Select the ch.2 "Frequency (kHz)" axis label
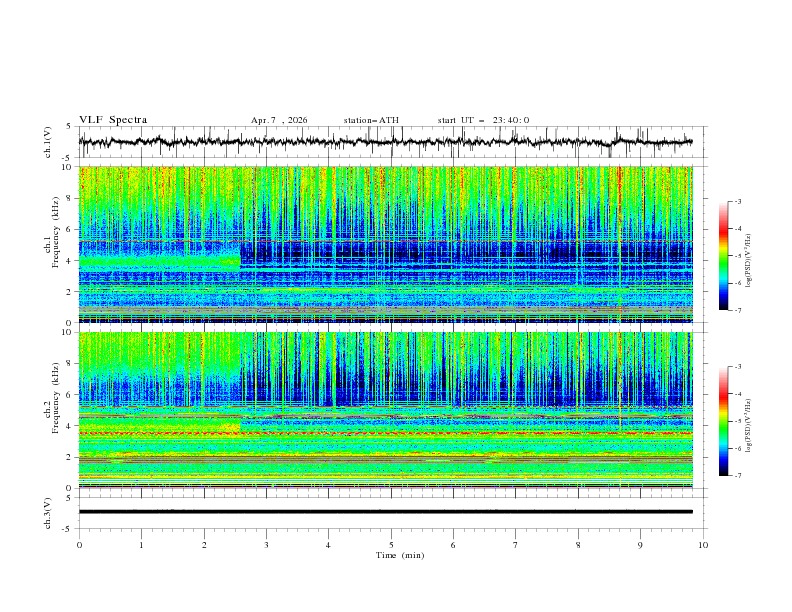 pos(56,398)
